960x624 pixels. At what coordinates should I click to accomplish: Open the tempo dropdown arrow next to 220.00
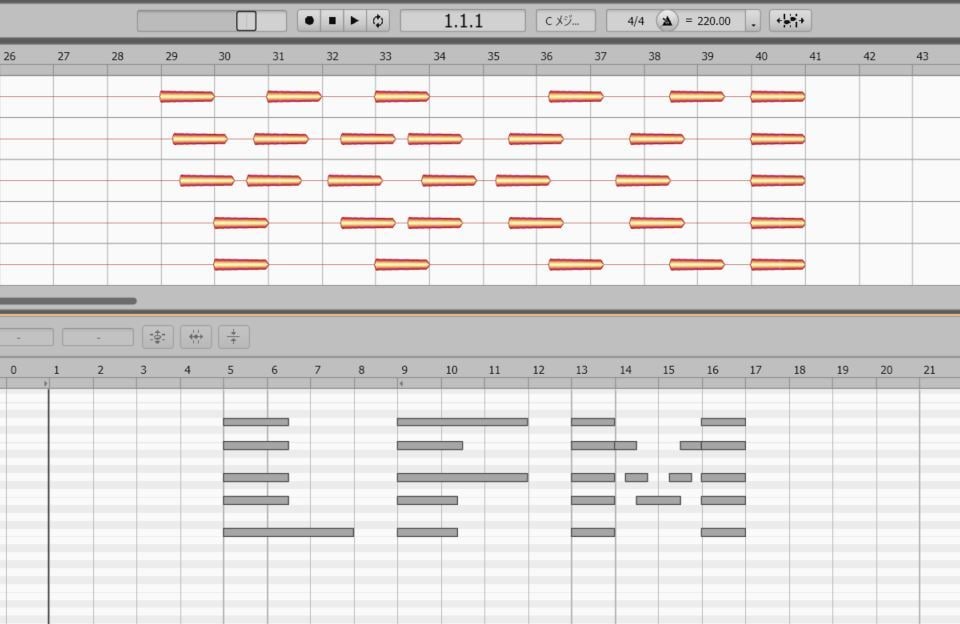coord(754,21)
